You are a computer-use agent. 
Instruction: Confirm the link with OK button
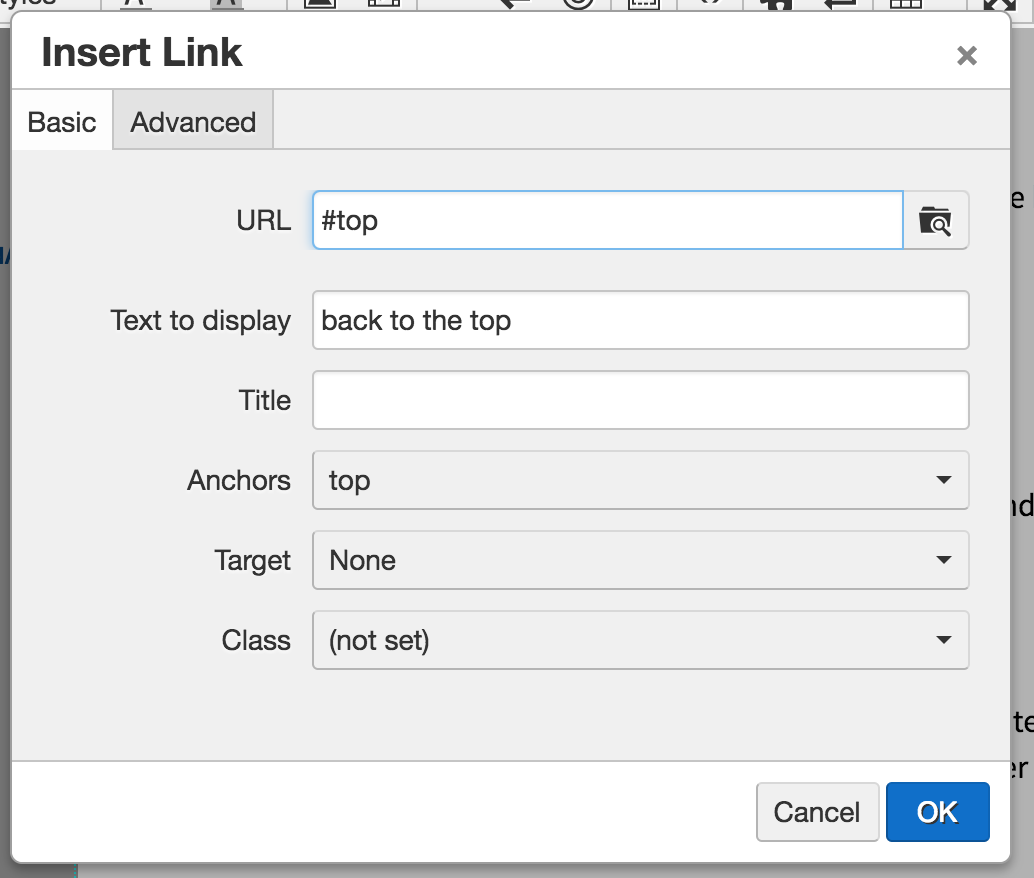click(937, 812)
